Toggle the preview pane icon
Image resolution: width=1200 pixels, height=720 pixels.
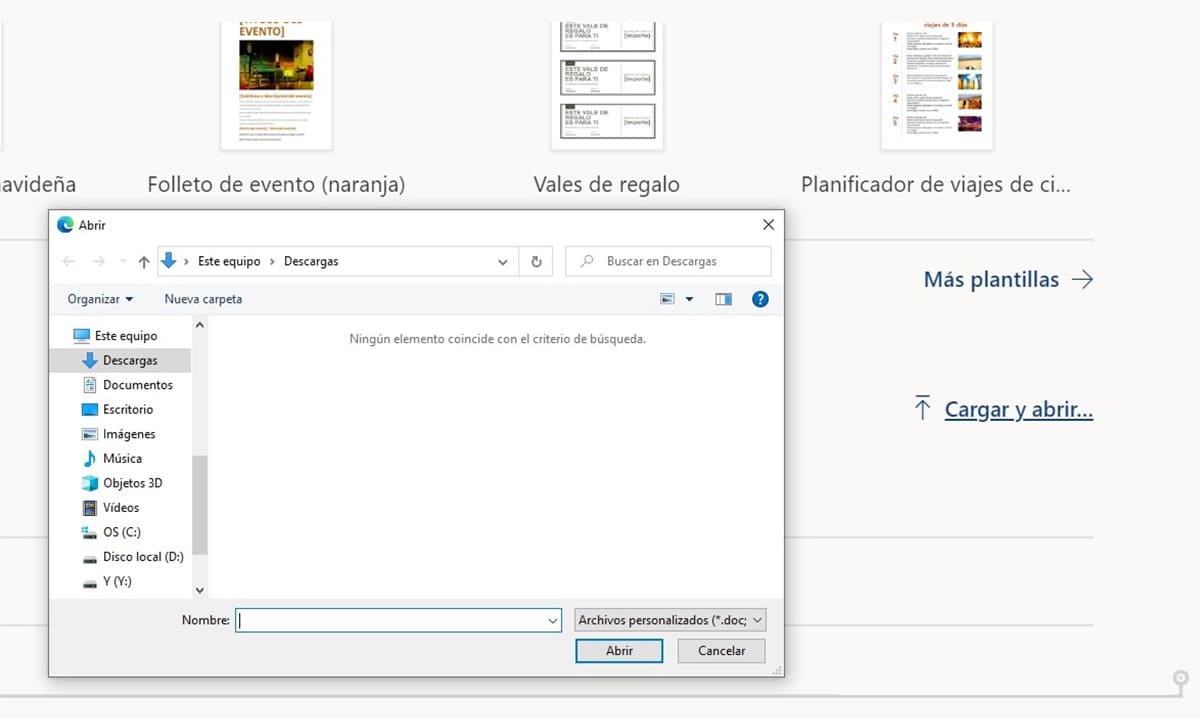click(x=723, y=299)
